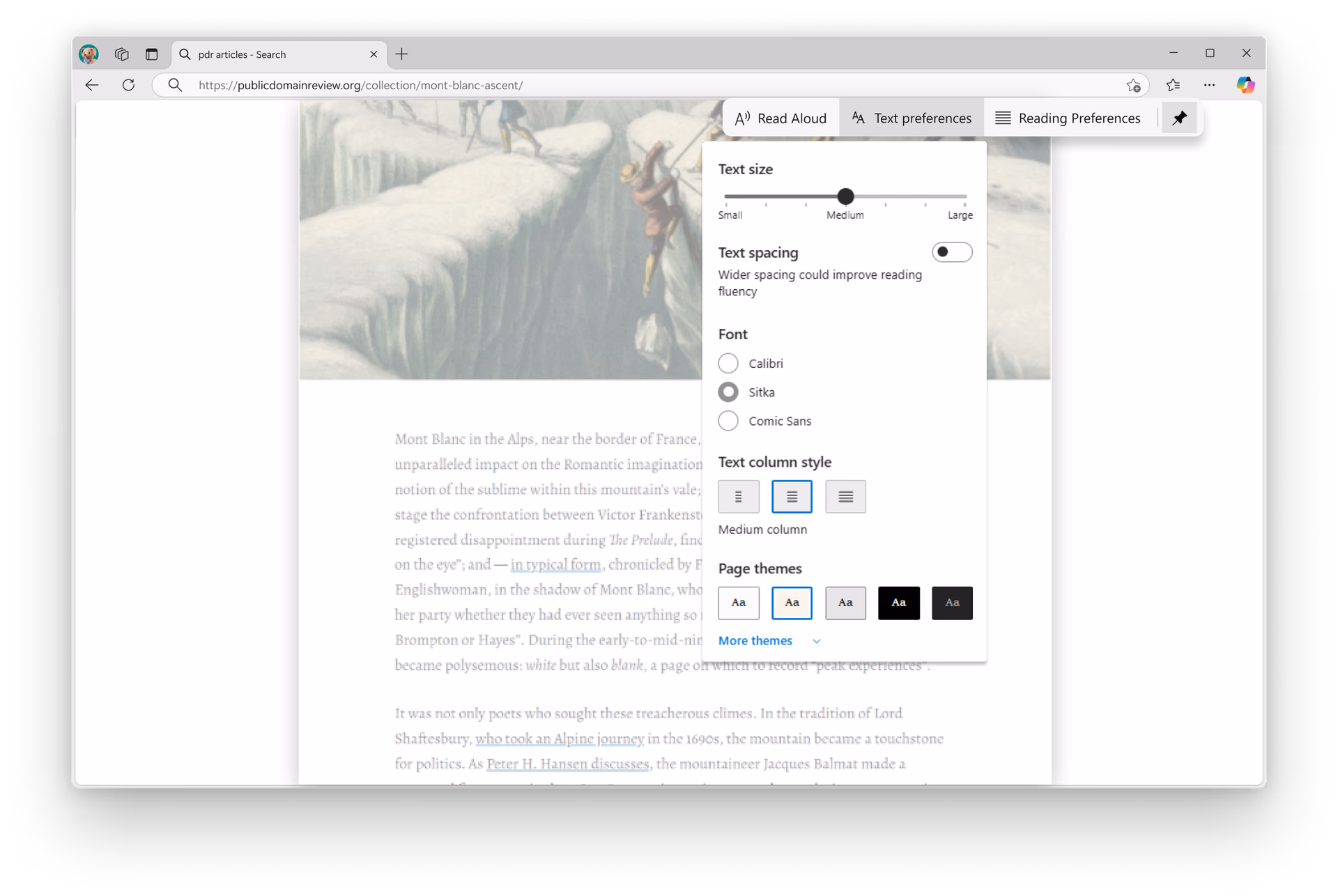Enable the Text spacing toggle
The width and height of the screenshot is (1338, 896).
pos(951,252)
